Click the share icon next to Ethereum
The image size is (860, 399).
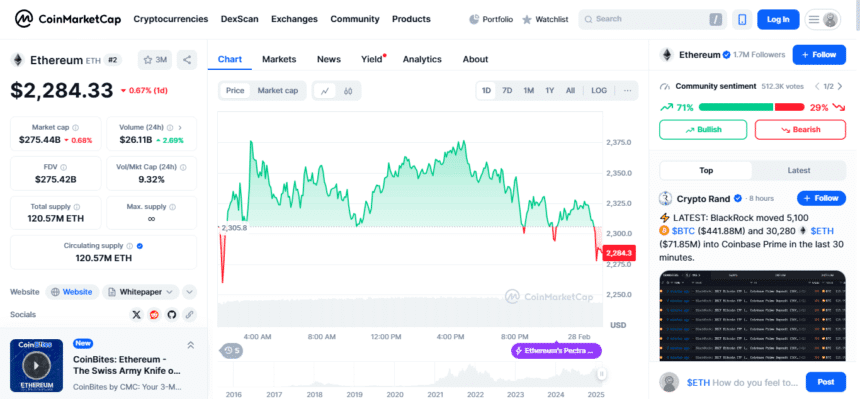(187, 60)
